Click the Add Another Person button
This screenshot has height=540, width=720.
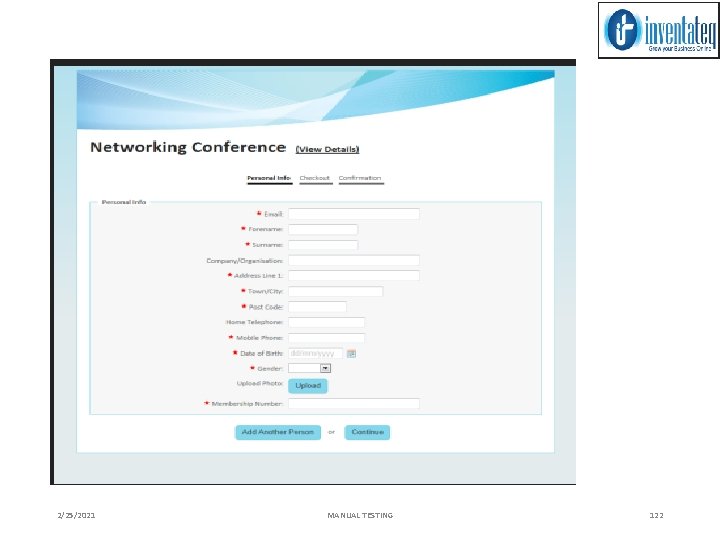(x=278, y=432)
